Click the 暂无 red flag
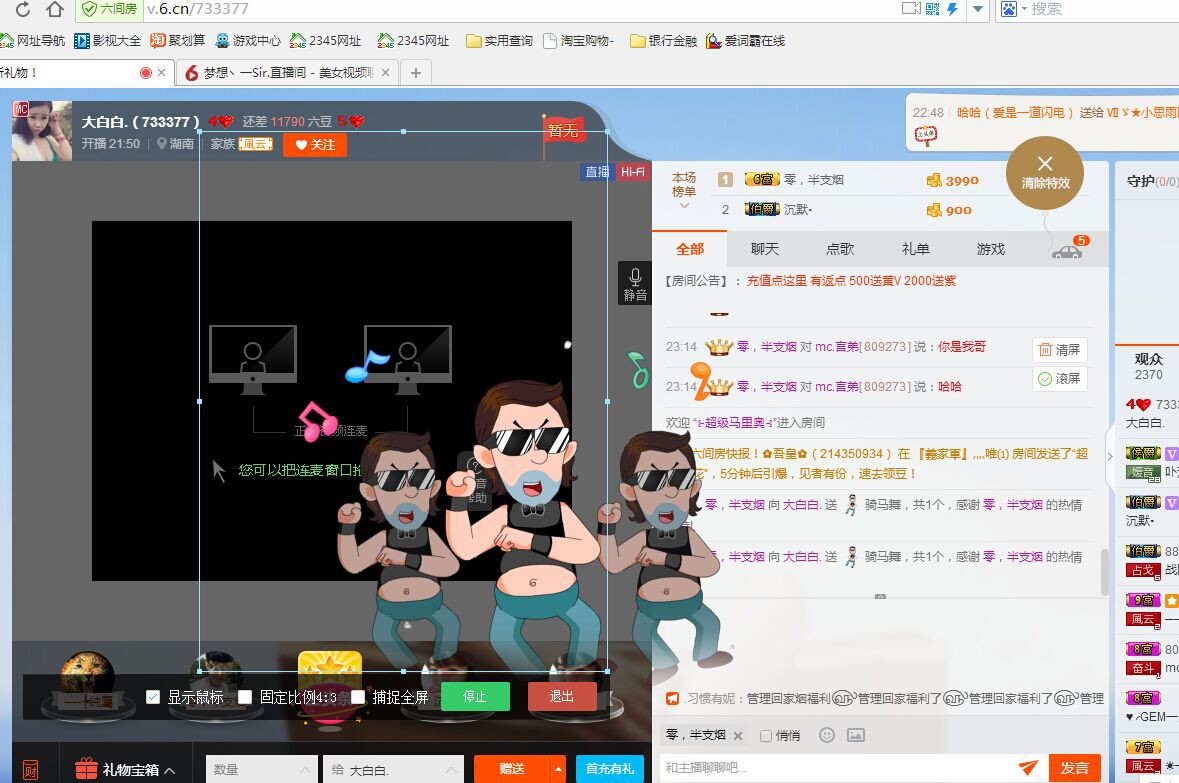The height and width of the screenshot is (783, 1179). tap(563, 130)
